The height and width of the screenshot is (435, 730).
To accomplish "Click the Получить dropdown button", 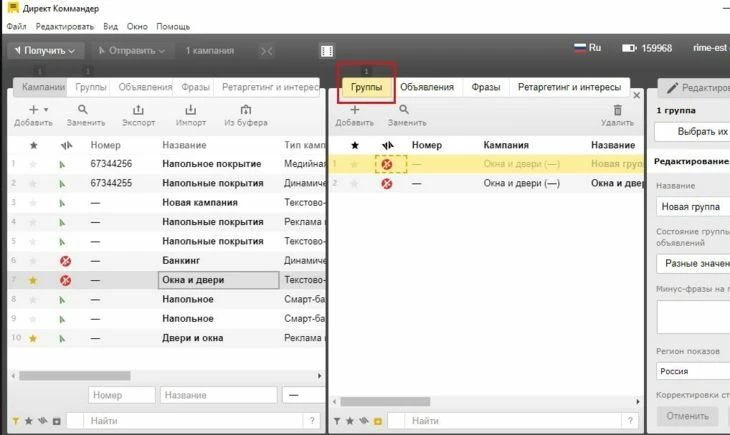I will pyautogui.click(x=45, y=51).
